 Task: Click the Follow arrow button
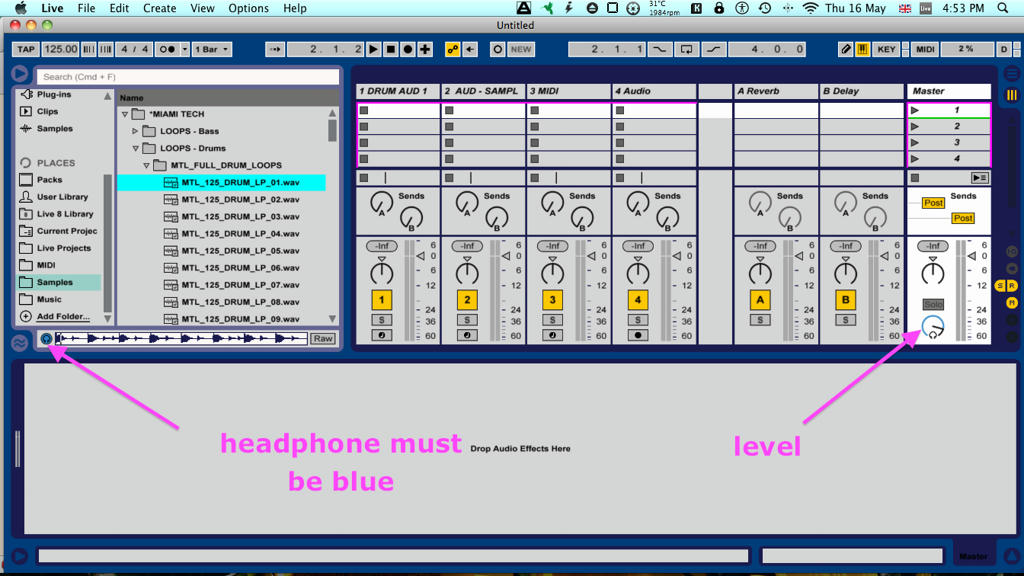(x=275, y=49)
